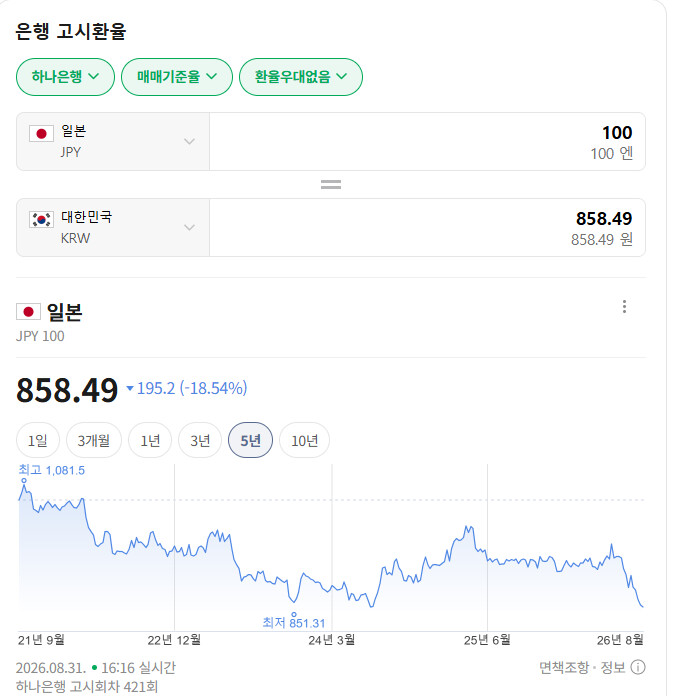Image resolution: width=673 pixels, height=696 pixels.
Task: Click the info circle icon beside 정보
Action: pyautogui.click(x=638, y=667)
